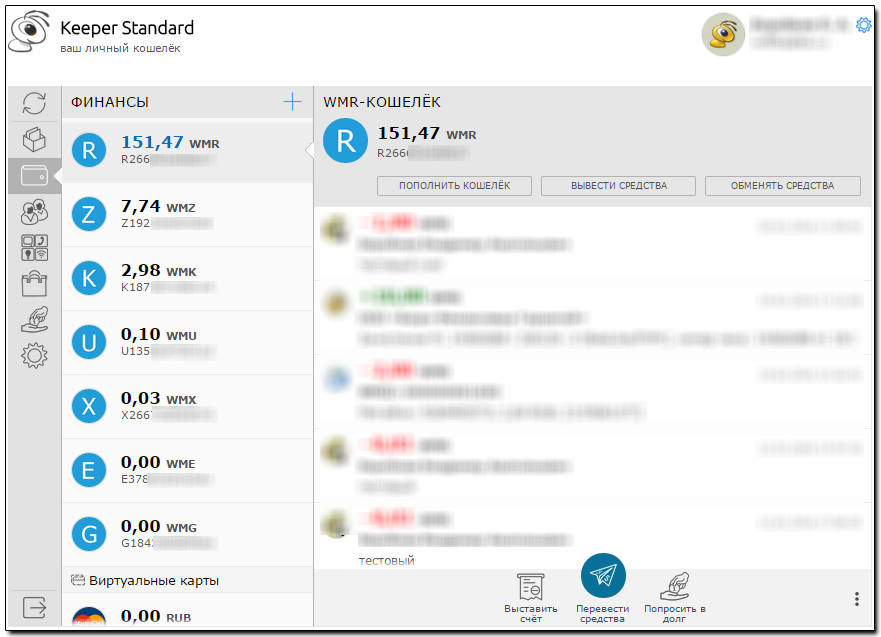This screenshot has width=881, height=637.
Task: Open the wallet finances sidebar section
Action: pyautogui.click(x=34, y=175)
